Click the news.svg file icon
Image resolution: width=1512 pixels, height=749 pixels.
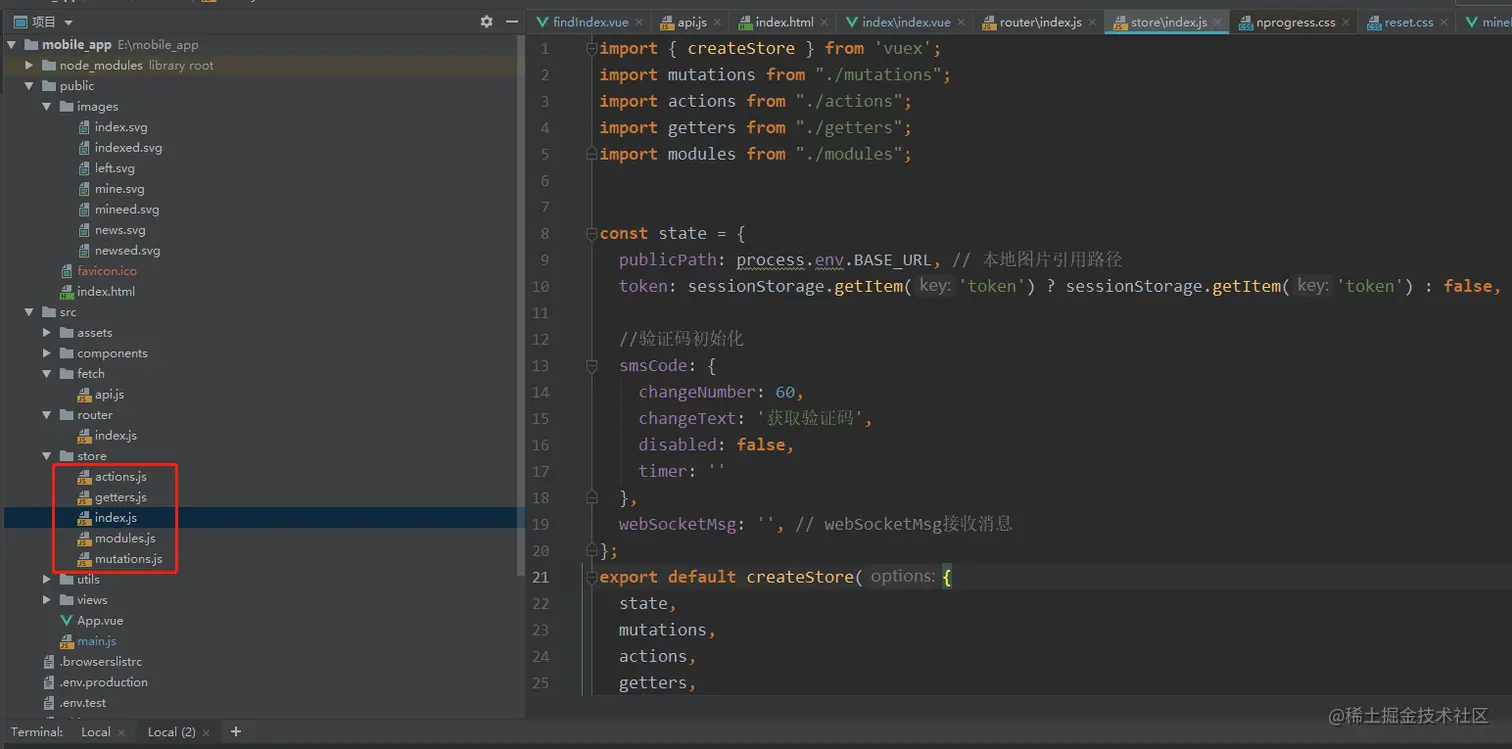84,230
